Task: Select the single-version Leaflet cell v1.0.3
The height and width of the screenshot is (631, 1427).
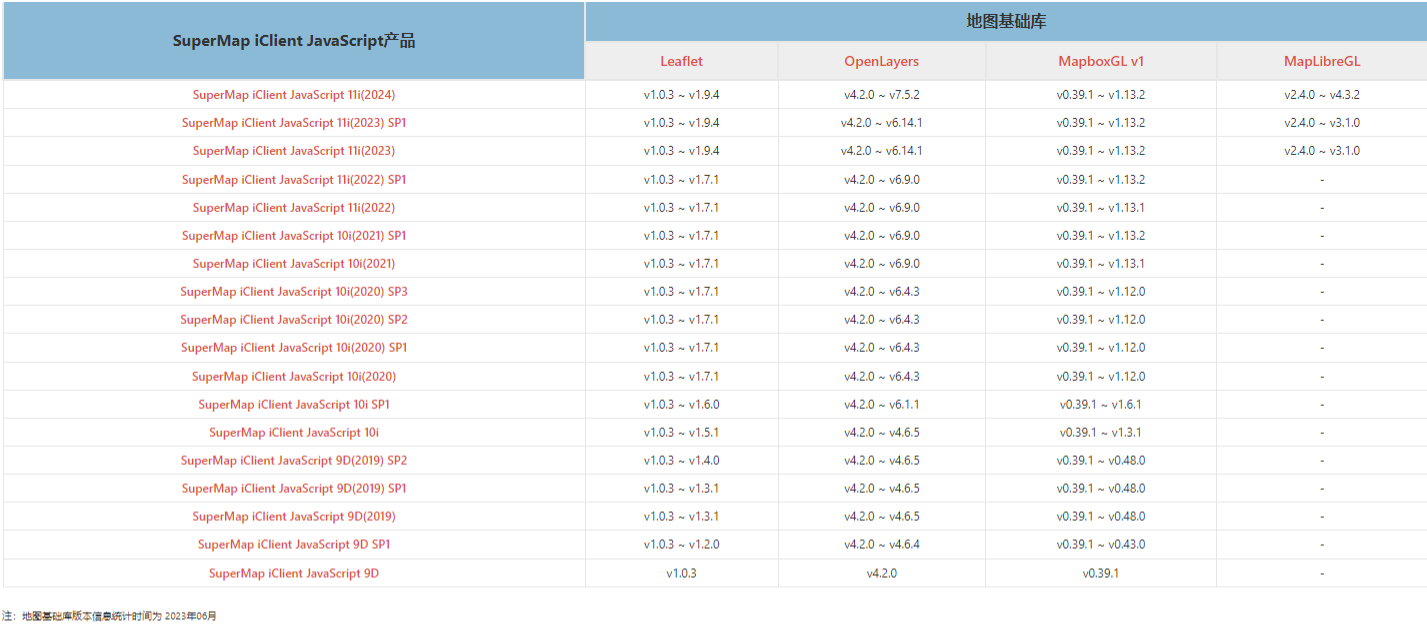Action: pyautogui.click(x=681, y=574)
